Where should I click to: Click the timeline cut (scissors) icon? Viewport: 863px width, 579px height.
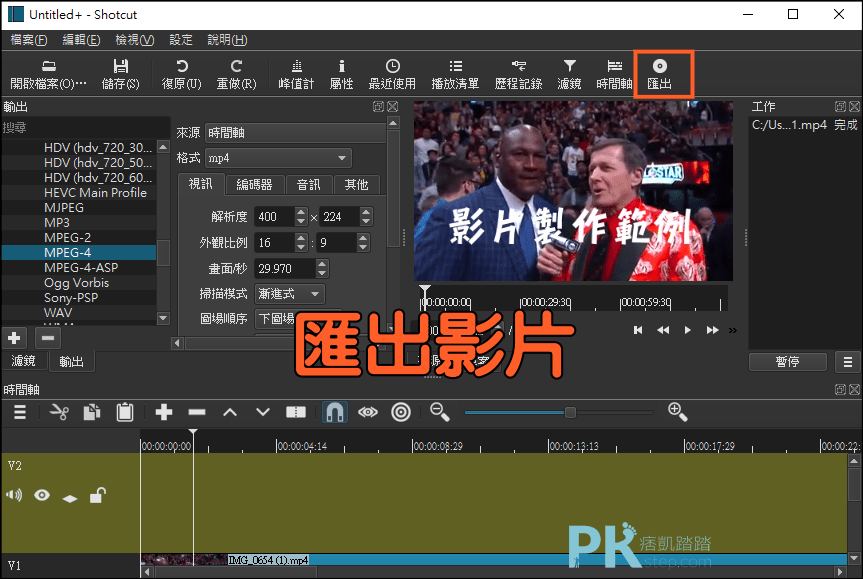click(x=59, y=412)
